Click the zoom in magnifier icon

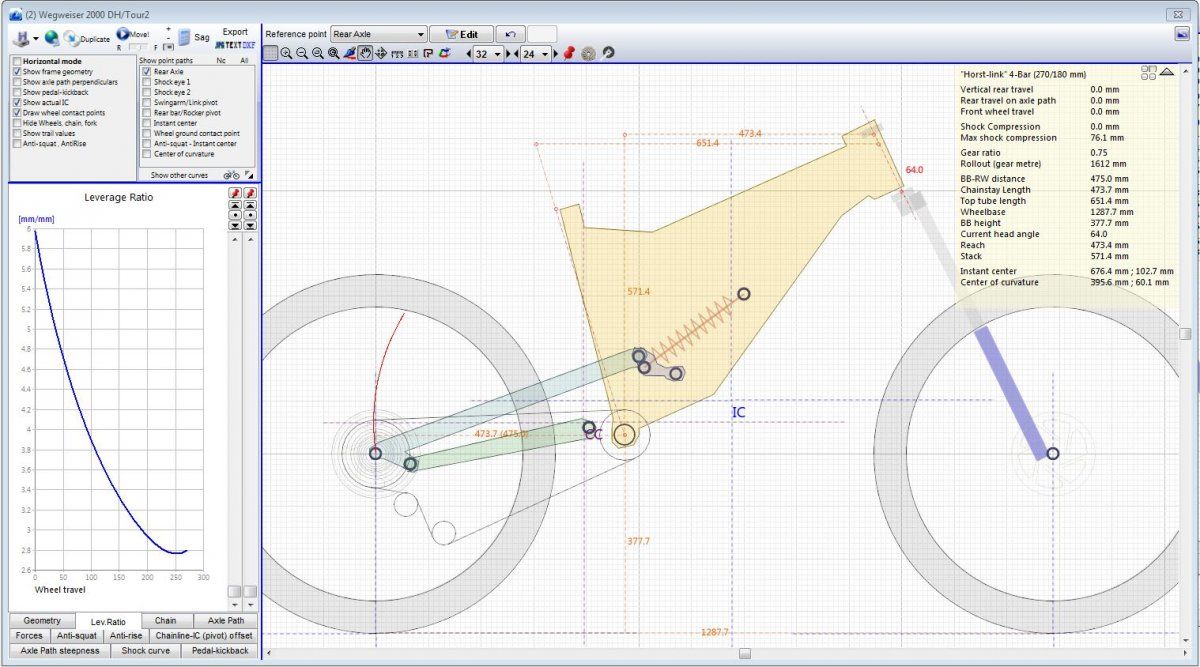pos(286,53)
